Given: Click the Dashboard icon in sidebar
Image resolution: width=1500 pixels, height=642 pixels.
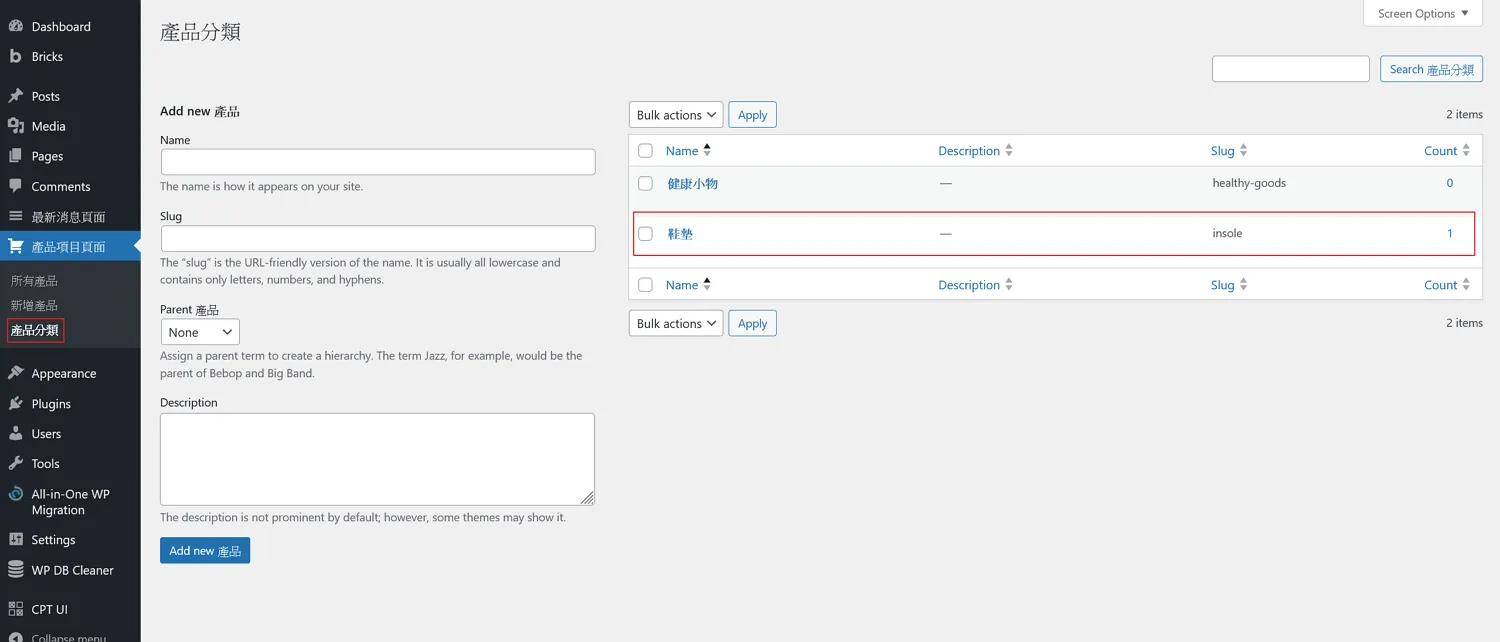Looking at the screenshot, I should click(x=15, y=27).
